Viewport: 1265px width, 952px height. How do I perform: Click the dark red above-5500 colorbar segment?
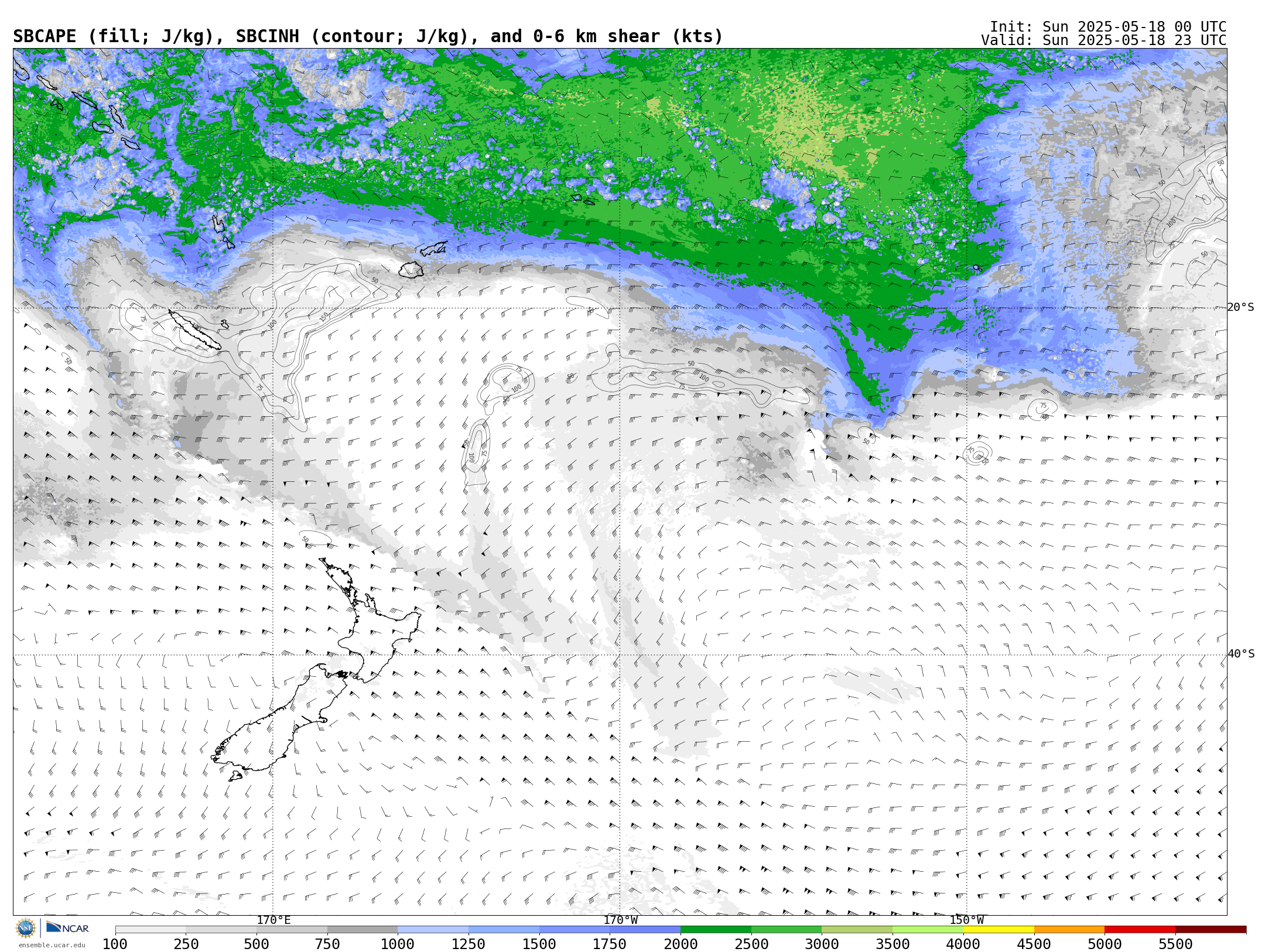[x=1211, y=930]
